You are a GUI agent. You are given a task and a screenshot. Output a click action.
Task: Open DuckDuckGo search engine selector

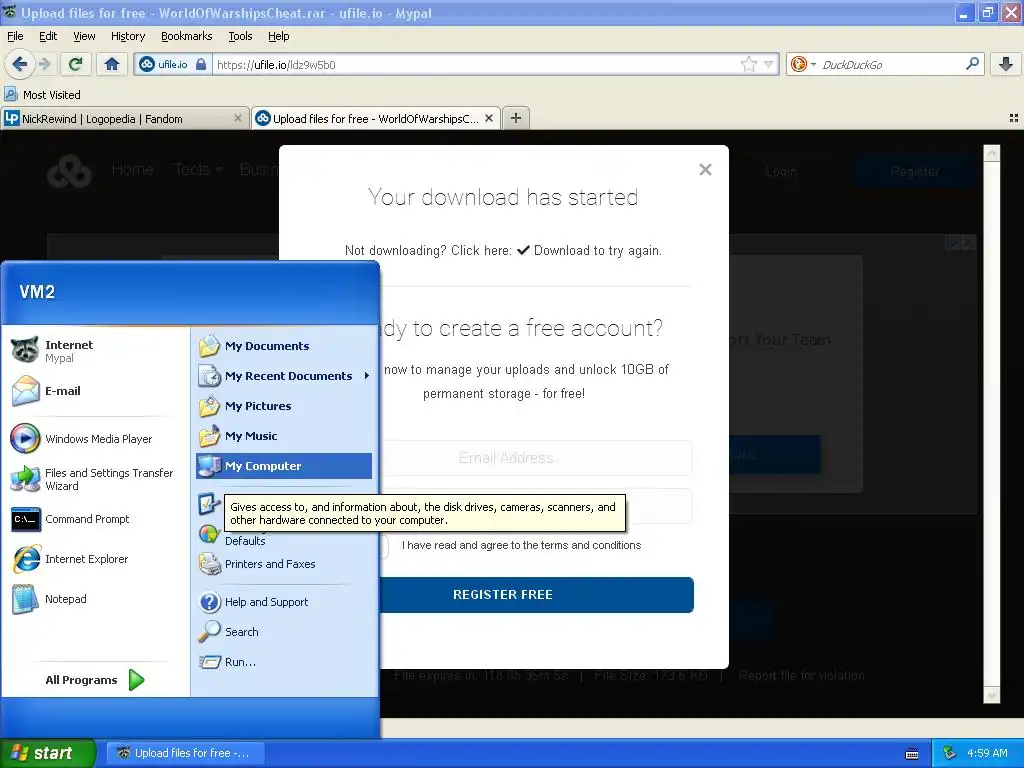(803, 64)
